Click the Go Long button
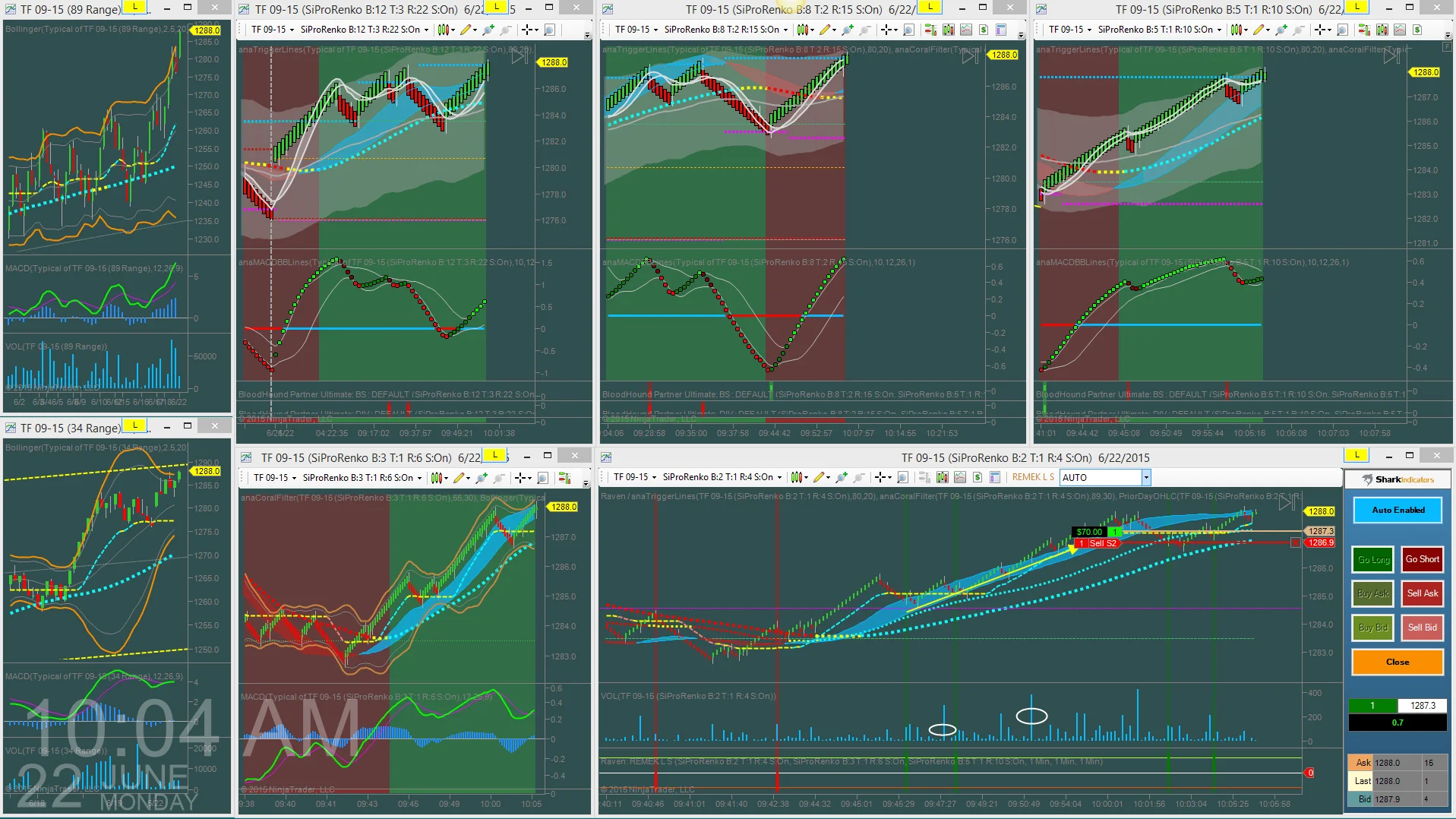 coord(1373,559)
